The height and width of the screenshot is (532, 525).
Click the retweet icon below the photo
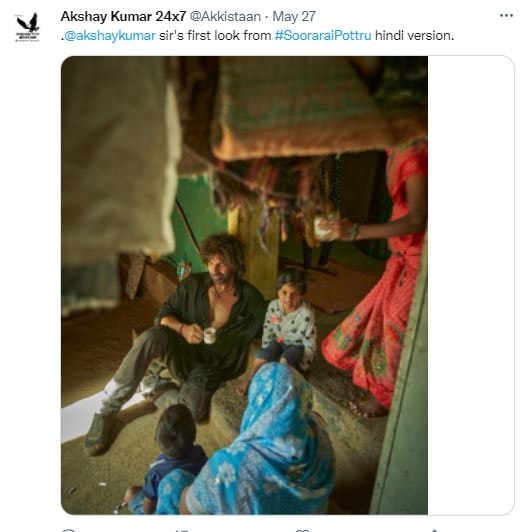tap(182, 530)
